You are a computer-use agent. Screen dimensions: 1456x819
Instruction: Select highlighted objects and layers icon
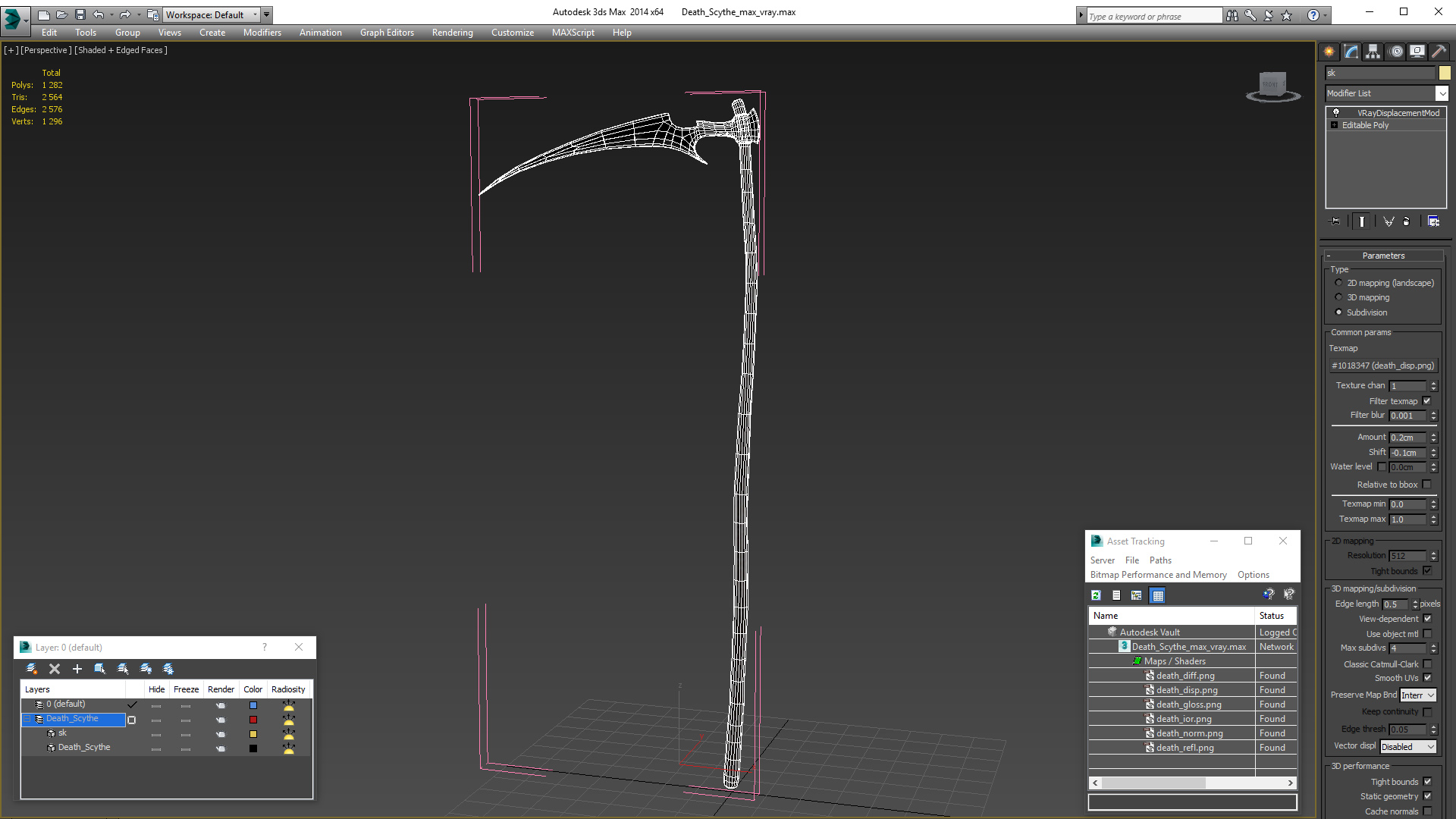pos(99,668)
